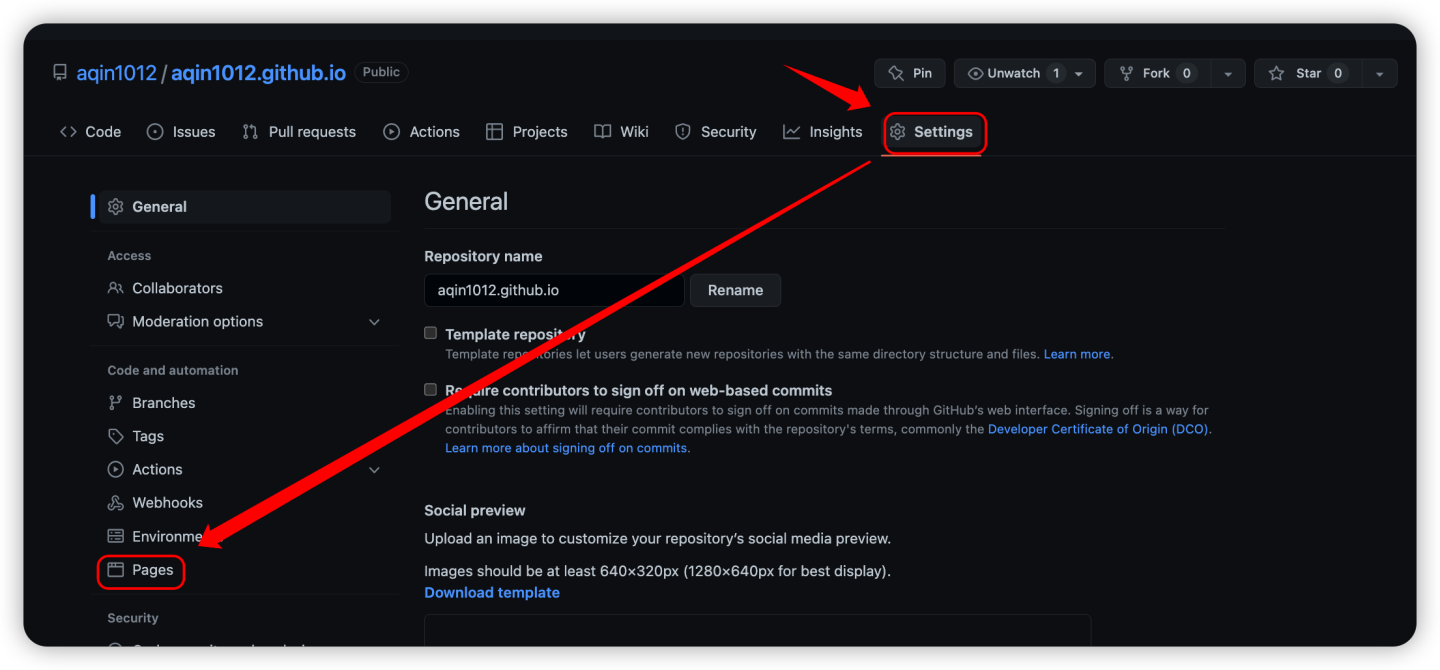Click the Moderation options comment icon
Screen dimensions: 1440x670
point(116,322)
